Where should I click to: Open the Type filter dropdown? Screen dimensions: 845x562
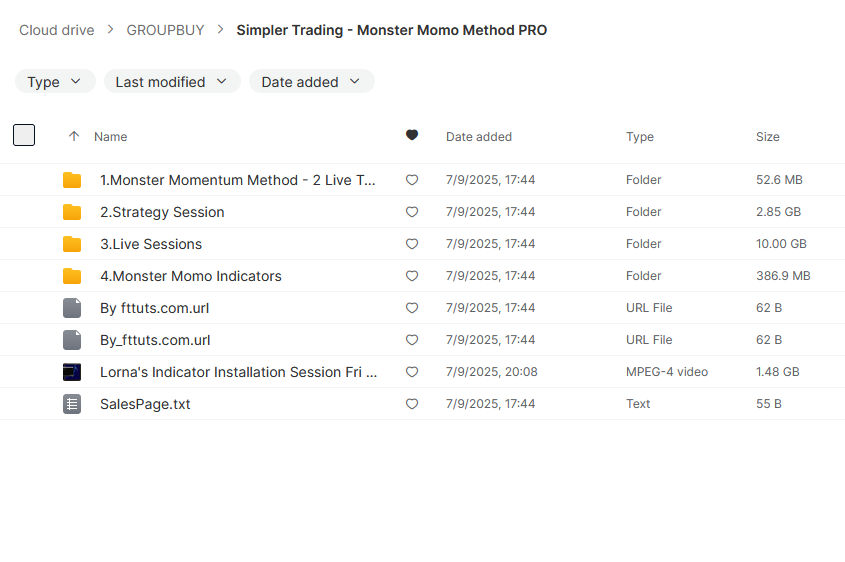click(x=55, y=81)
